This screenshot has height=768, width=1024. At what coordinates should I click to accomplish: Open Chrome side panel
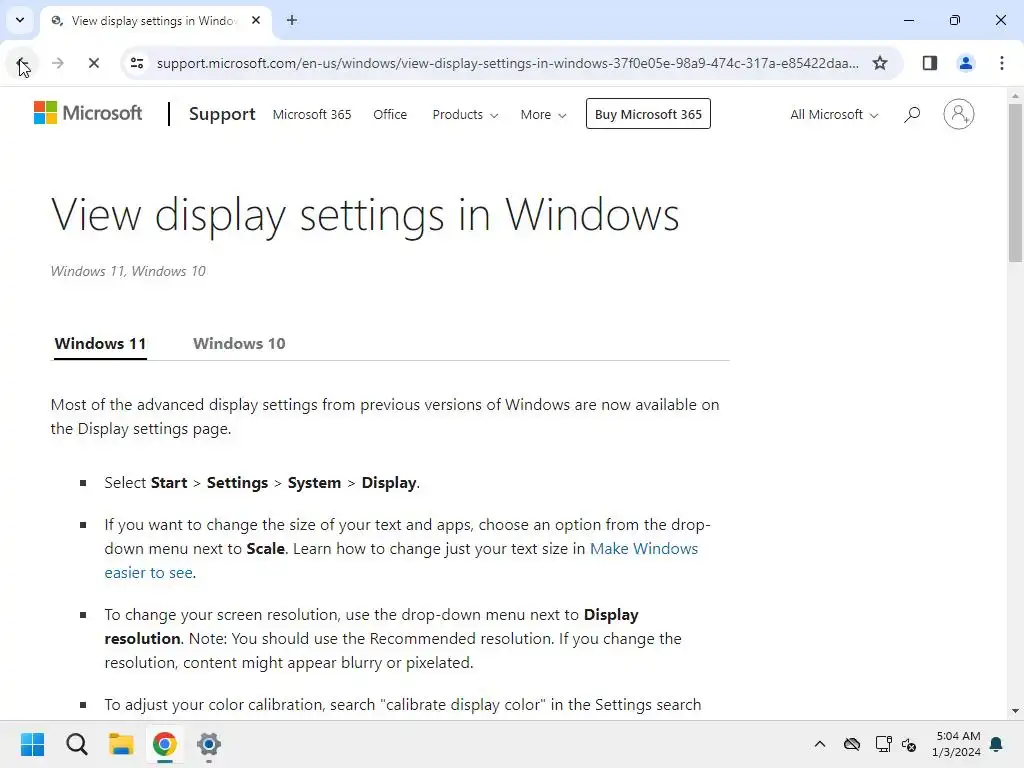pos(929,63)
